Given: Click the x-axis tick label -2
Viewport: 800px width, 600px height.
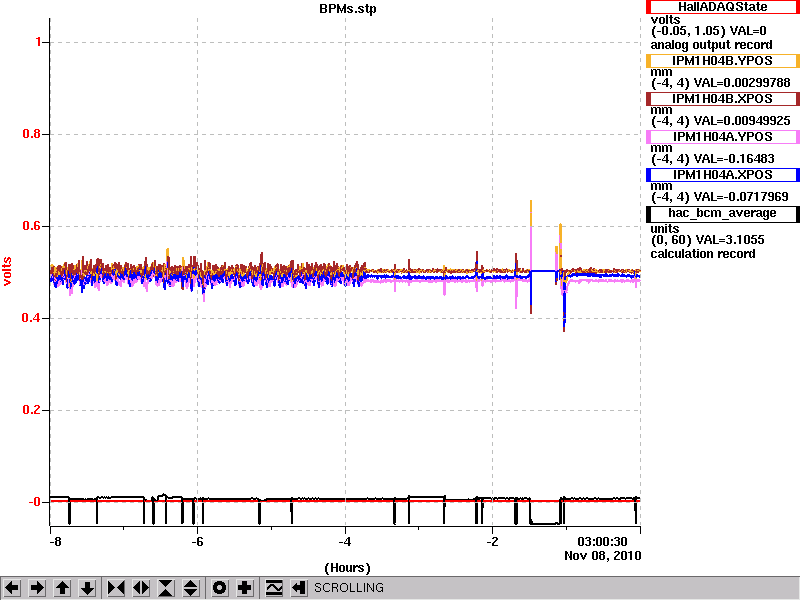Looking at the screenshot, I should (x=492, y=542).
